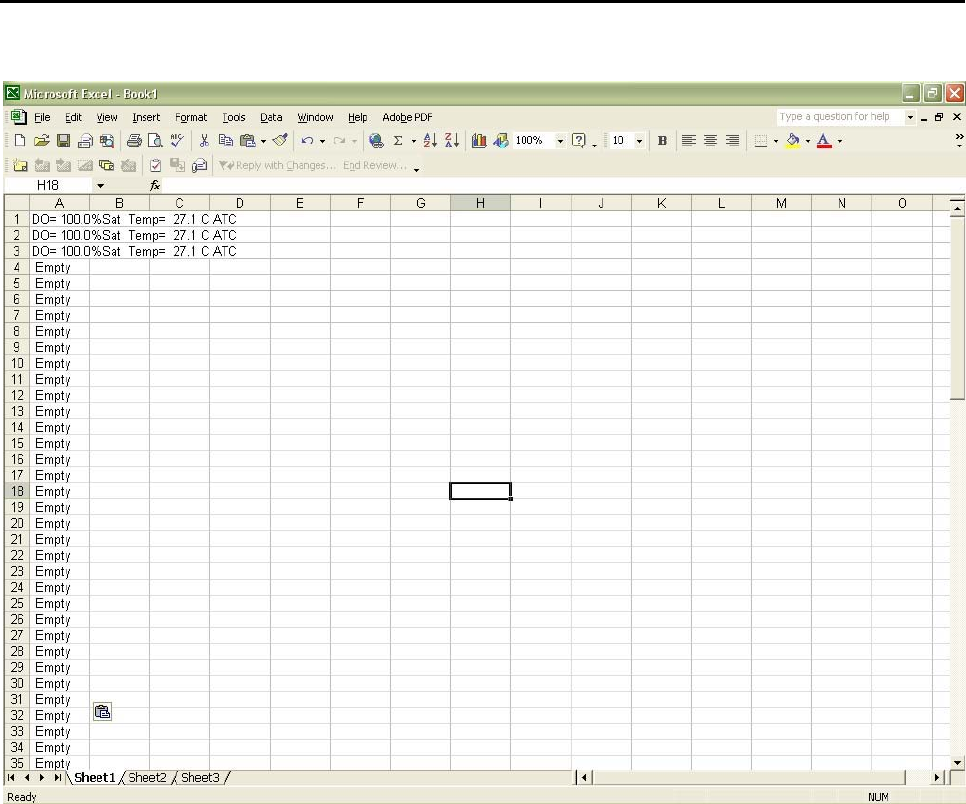Screen dimensions: 966x804
Task: Click the yellow Fill Color bucket
Action: coord(793,141)
